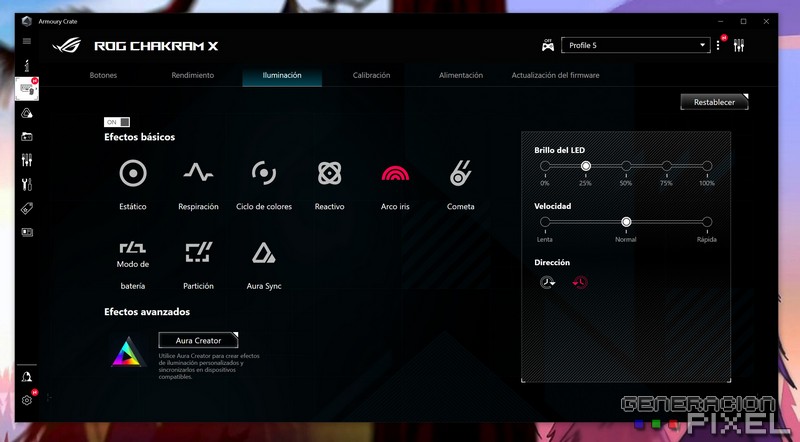800x442 pixels.
Task: Open the news sidebar icon
Action: click(27, 232)
